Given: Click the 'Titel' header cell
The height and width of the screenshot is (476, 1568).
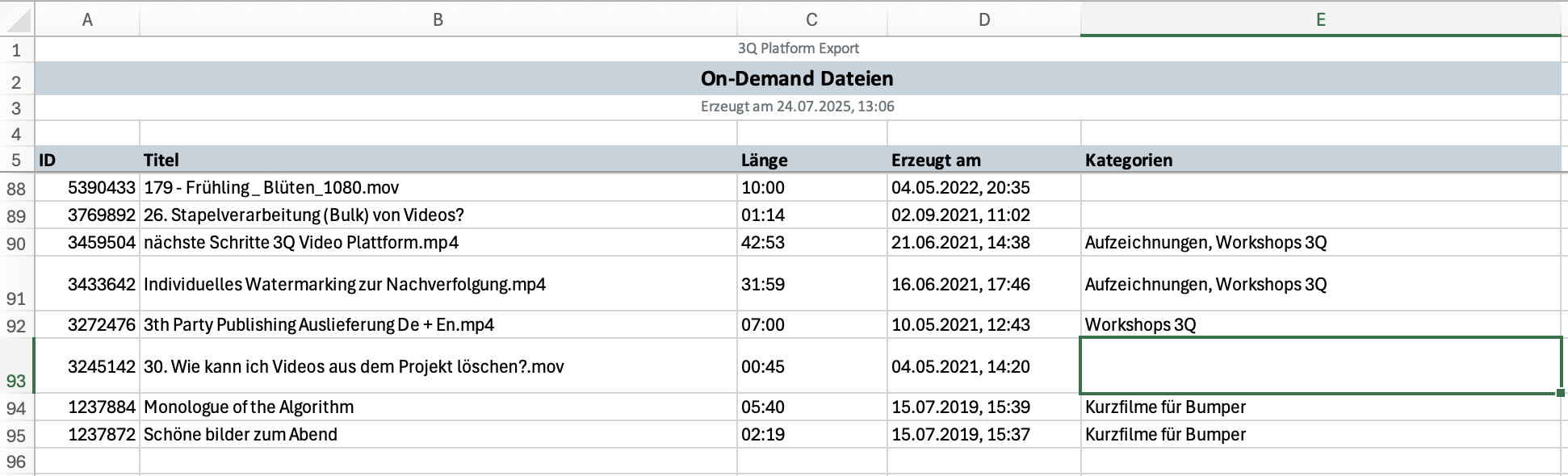Looking at the screenshot, I should [438, 160].
